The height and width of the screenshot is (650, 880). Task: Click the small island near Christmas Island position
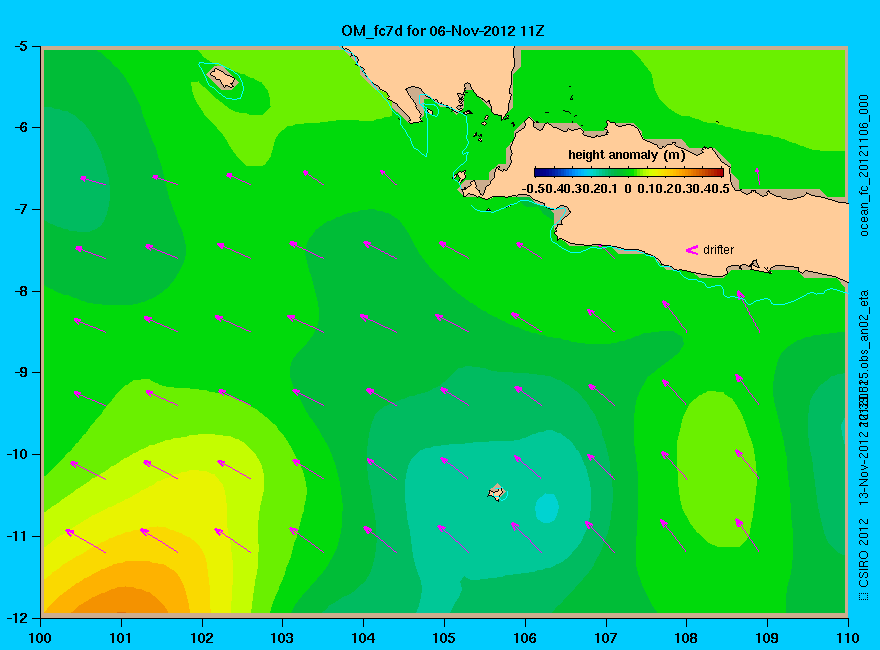[x=496, y=492]
